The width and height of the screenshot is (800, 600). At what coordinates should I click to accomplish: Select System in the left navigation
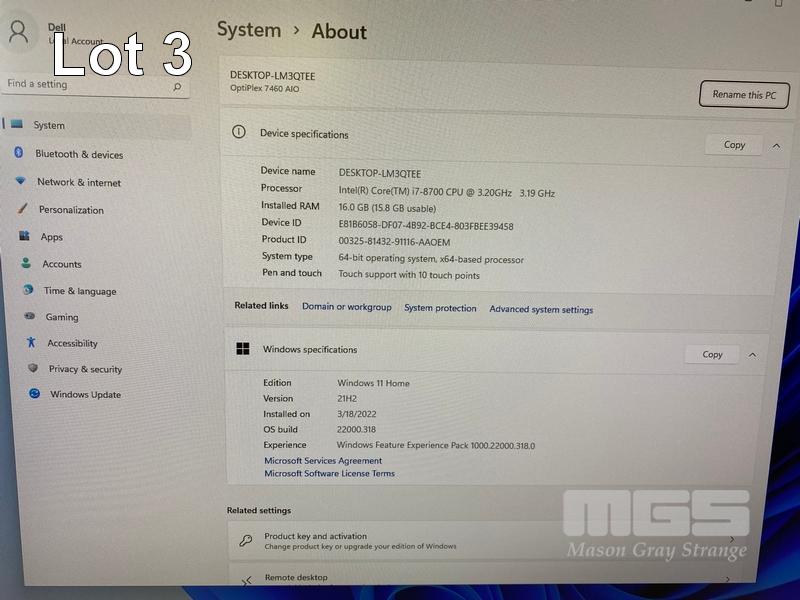(x=48, y=125)
